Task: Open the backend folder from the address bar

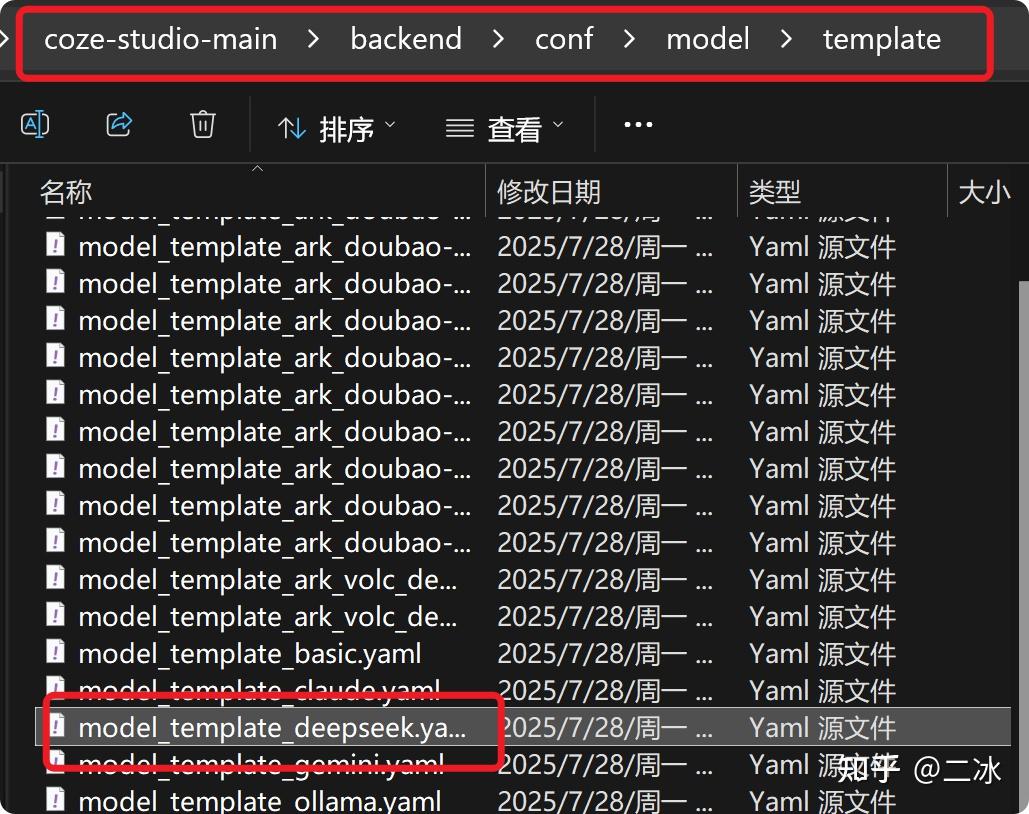Action: click(x=405, y=39)
